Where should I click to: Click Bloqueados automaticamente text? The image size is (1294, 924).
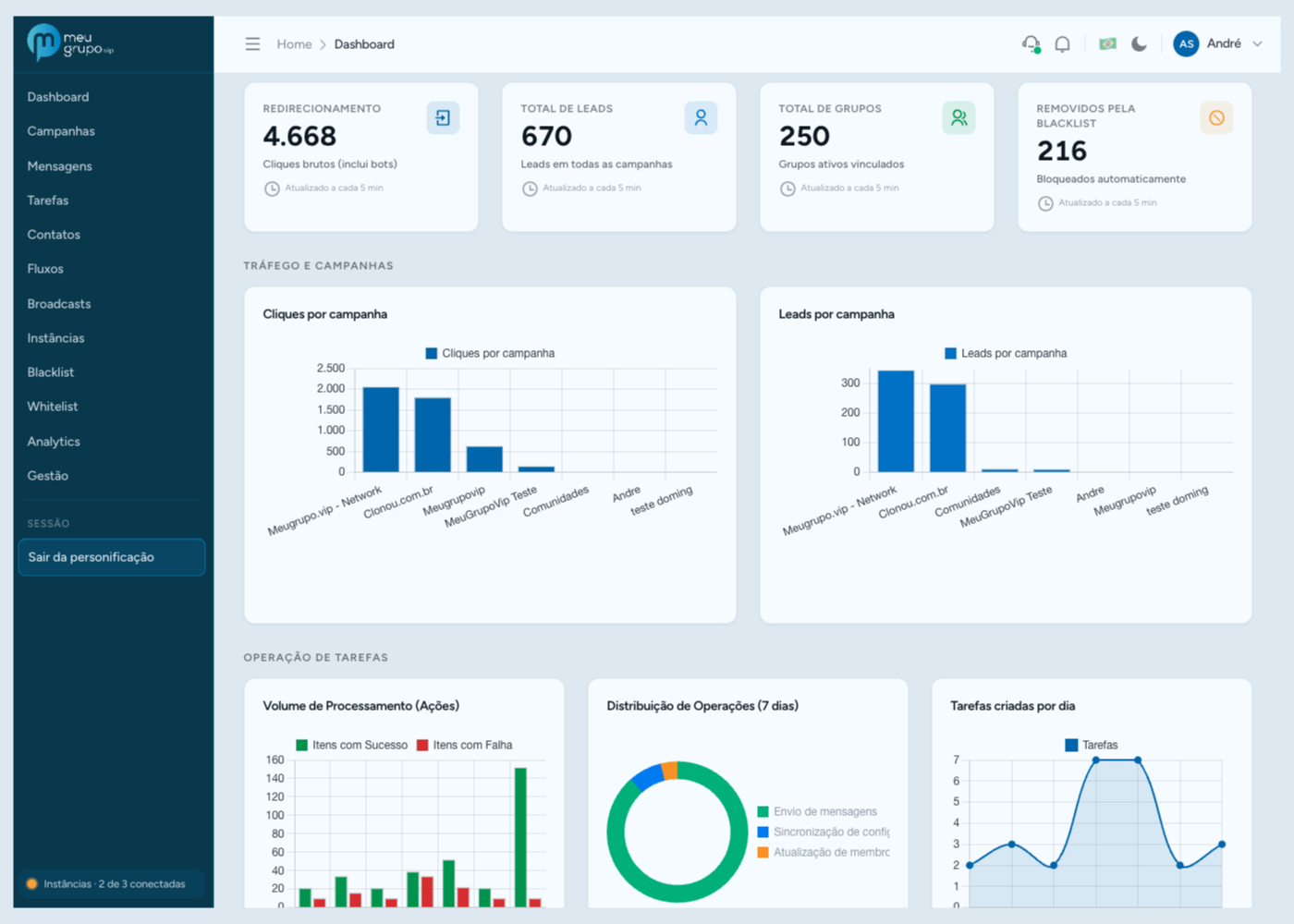(x=1111, y=179)
